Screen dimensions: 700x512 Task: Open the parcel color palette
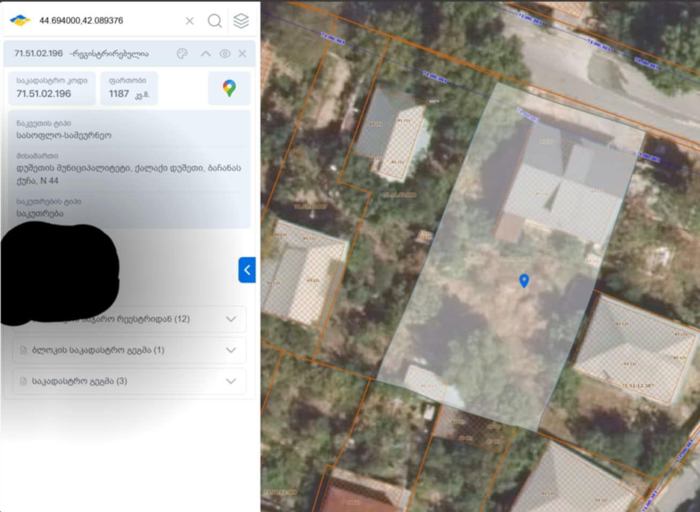click(x=182, y=53)
